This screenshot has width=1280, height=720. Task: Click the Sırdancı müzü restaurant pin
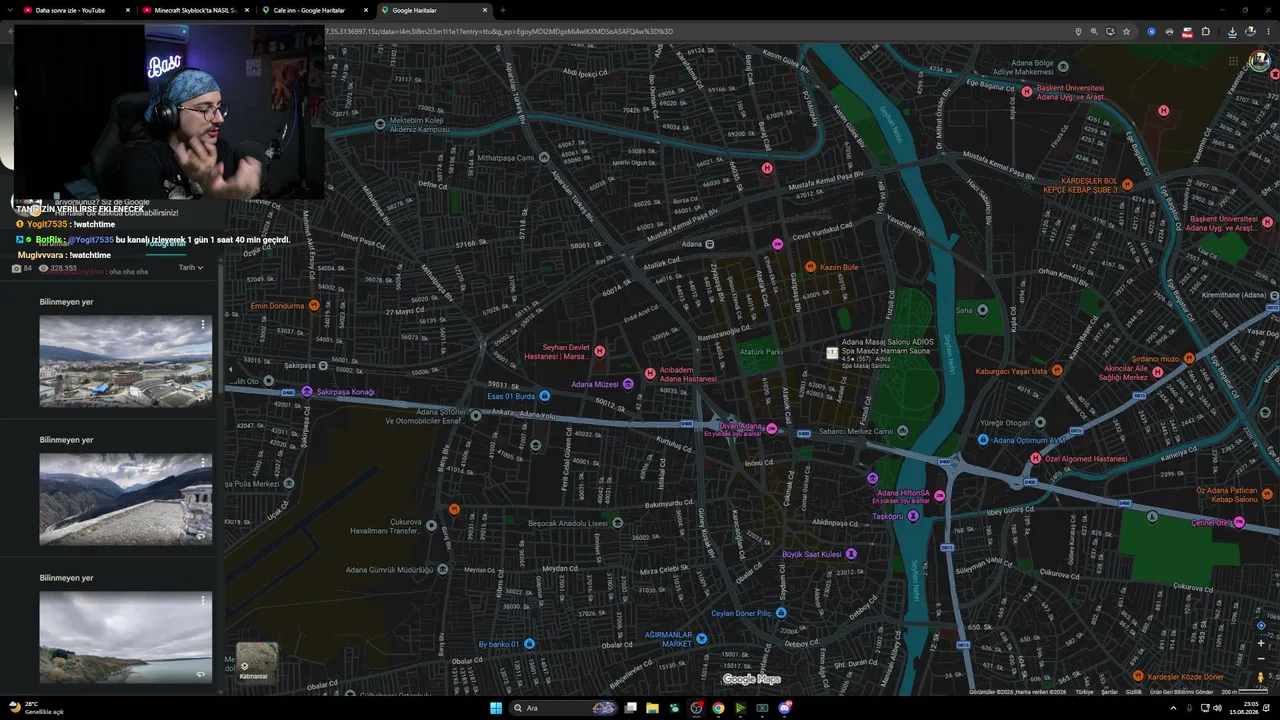1189,358
